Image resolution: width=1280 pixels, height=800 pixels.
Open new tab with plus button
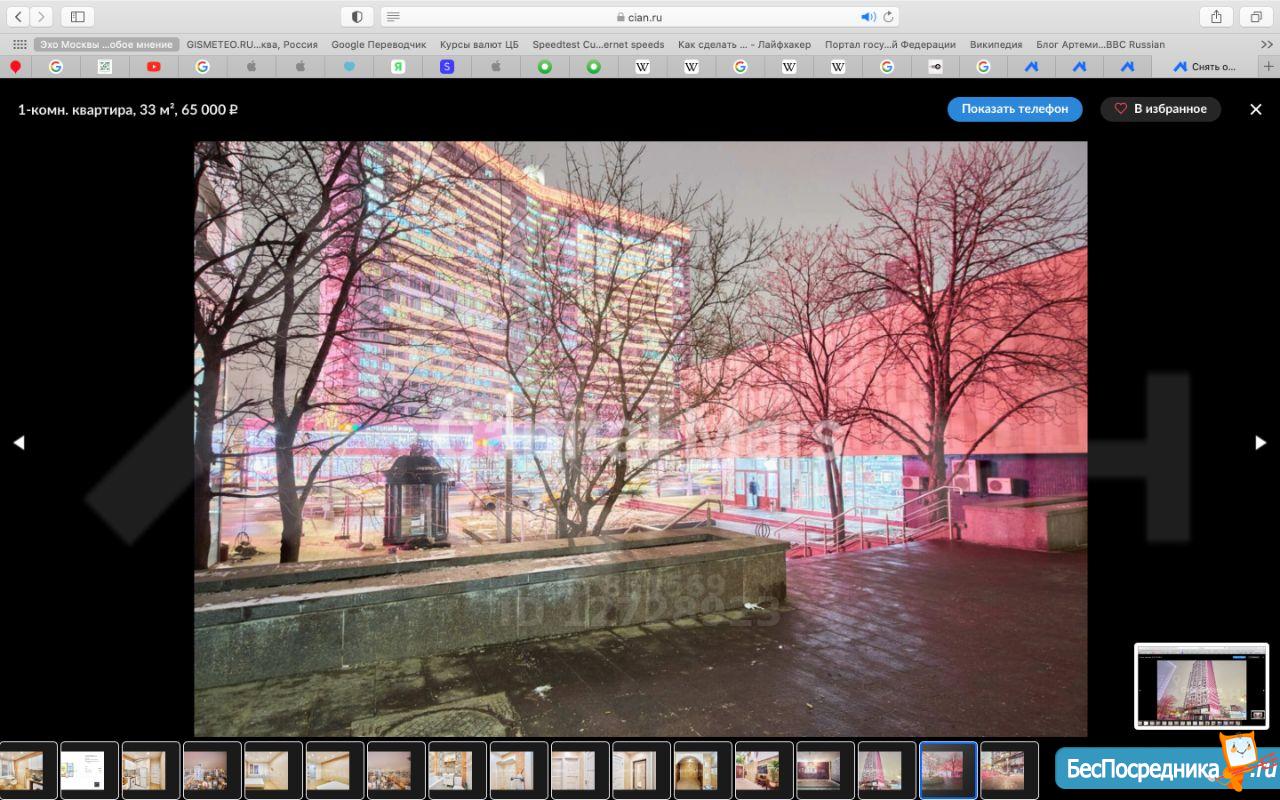point(1269,66)
